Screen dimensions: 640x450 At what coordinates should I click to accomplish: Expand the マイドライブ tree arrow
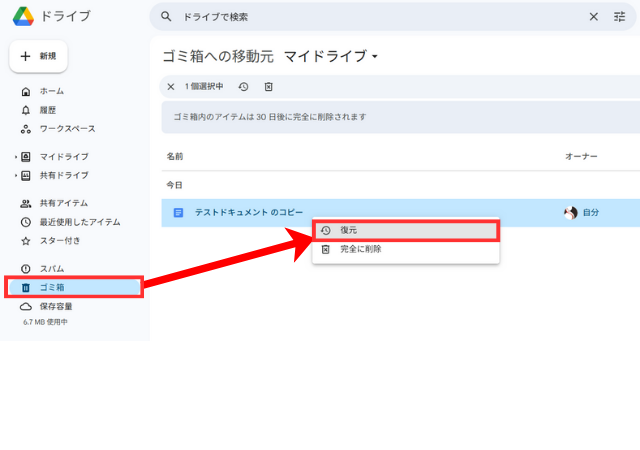(15, 157)
